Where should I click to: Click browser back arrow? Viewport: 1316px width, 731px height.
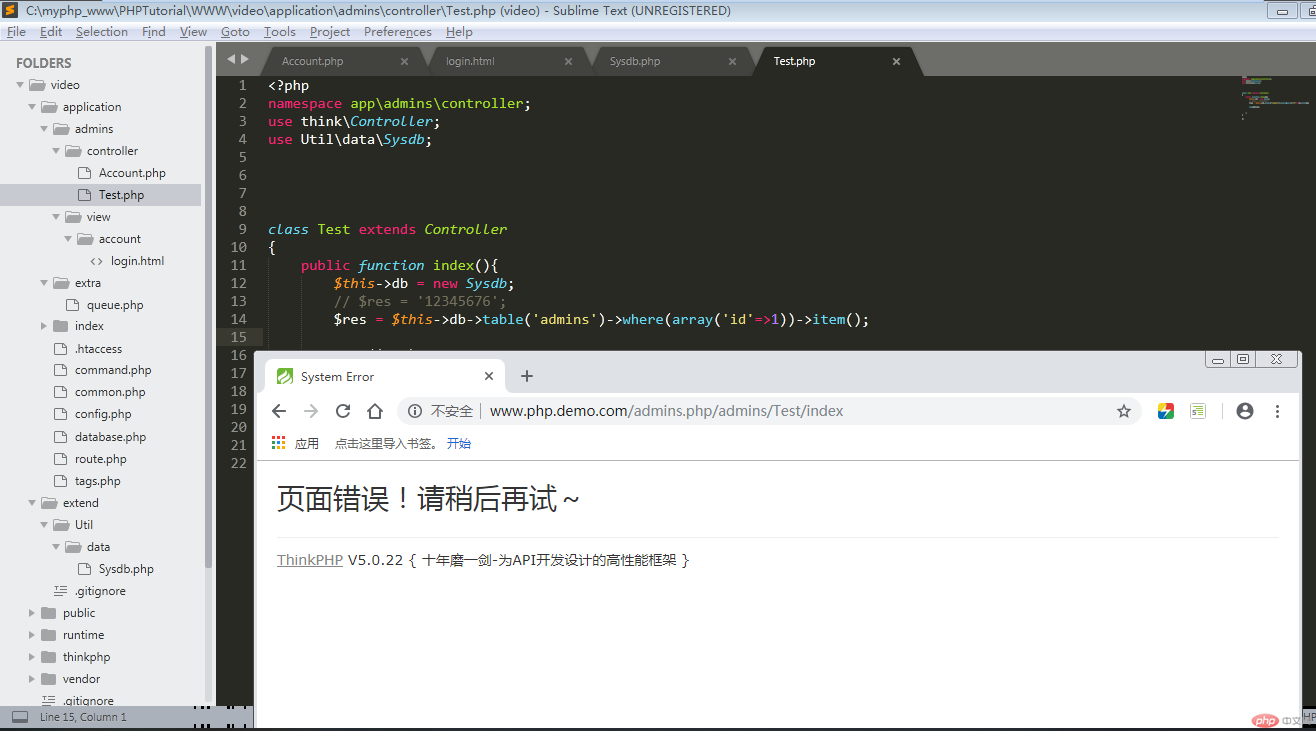279,411
